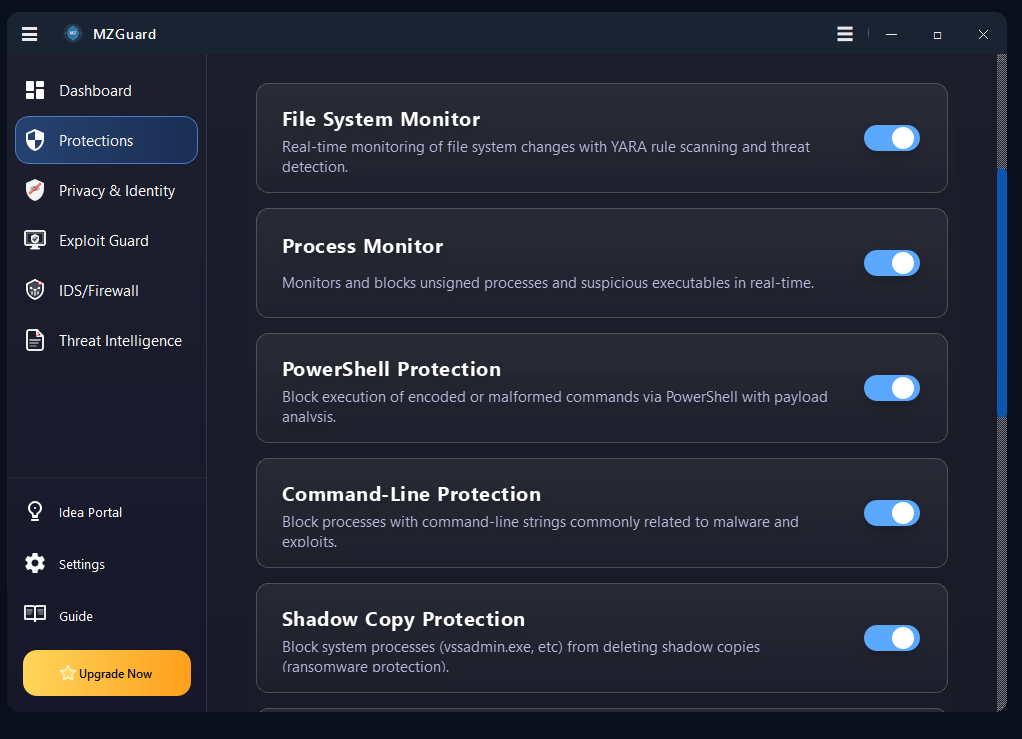Turn off PowerShell Protection
Image resolution: width=1022 pixels, height=739 pixels.
(891, 388)
